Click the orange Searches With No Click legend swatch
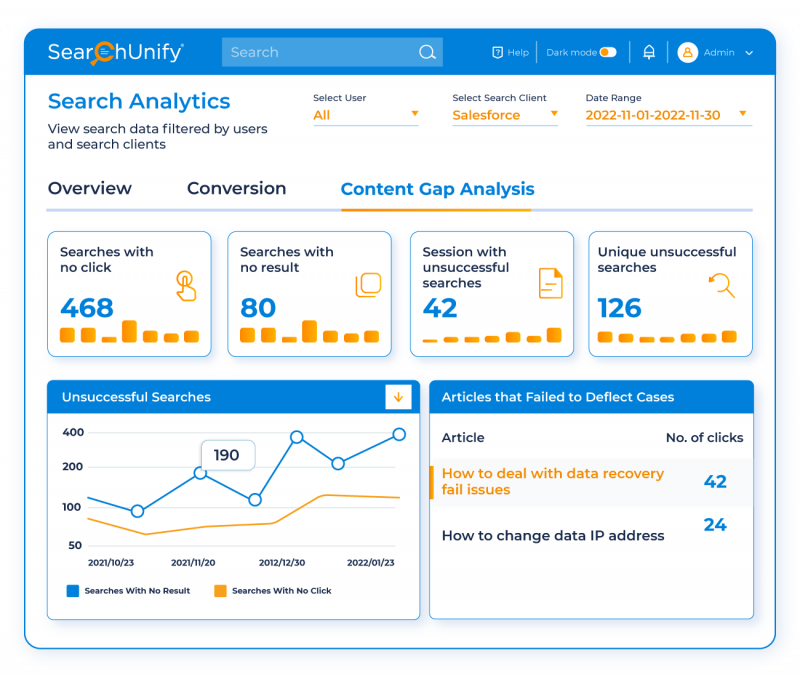 (x=220, y=591)
